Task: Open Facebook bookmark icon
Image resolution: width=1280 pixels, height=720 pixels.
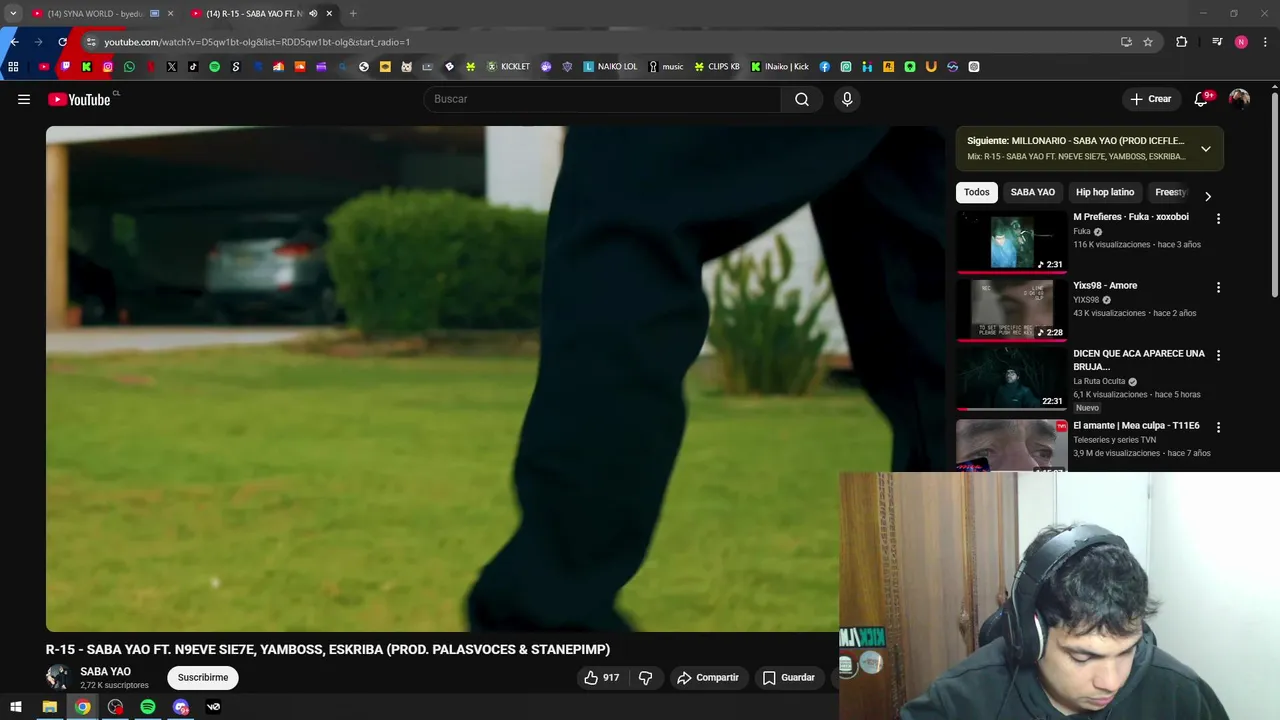Action: click(x=824, y=67)
